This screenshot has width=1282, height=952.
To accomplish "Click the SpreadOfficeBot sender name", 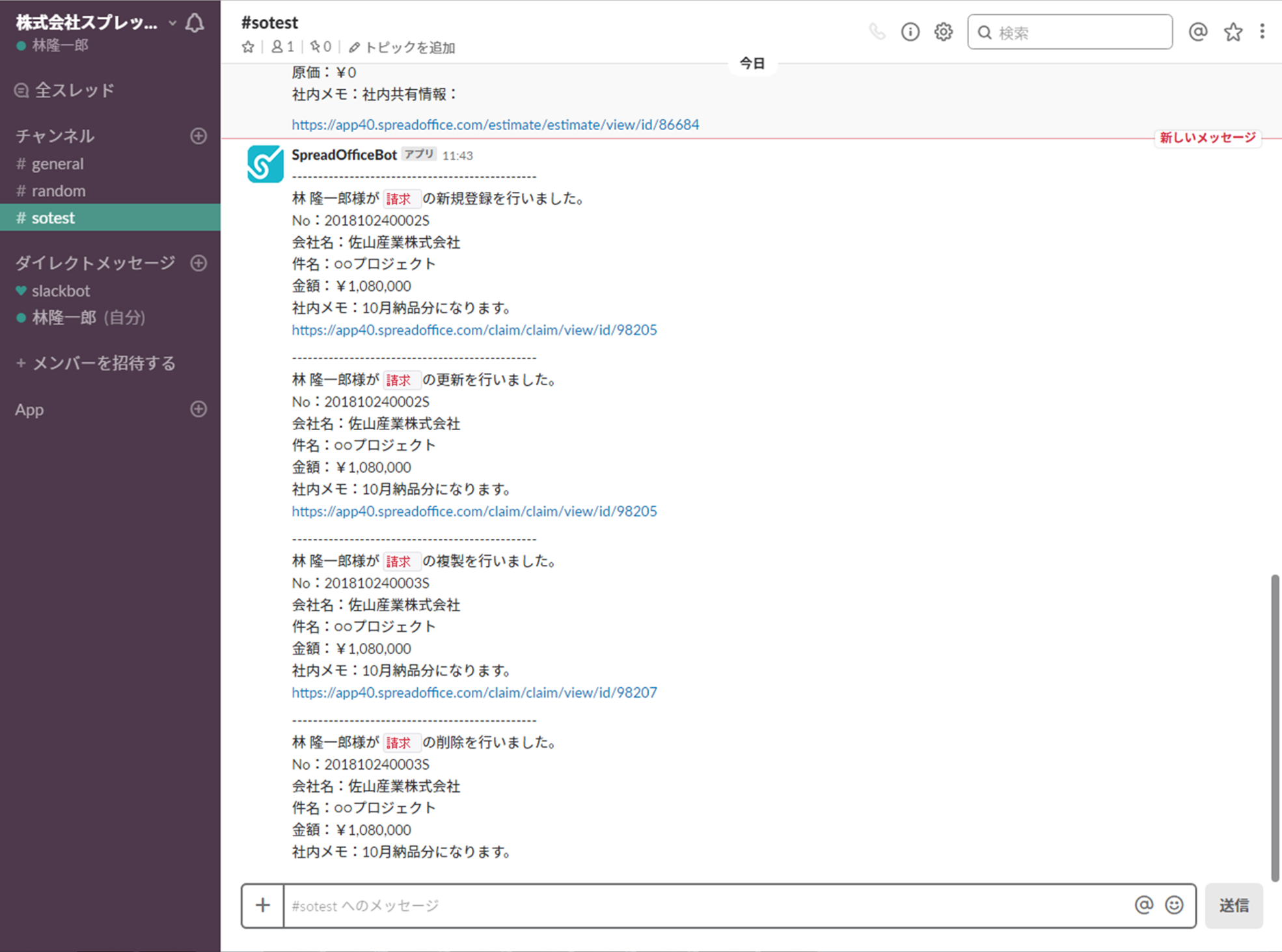I will [344, 155].
